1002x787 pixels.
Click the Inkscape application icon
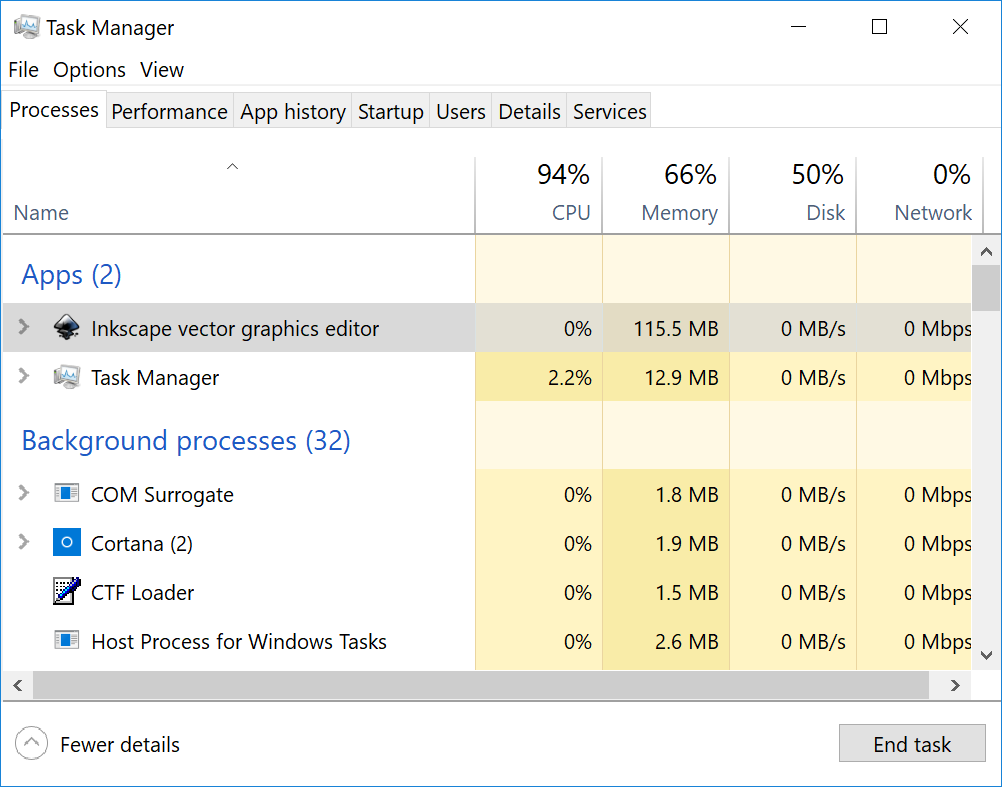[x=66, y=328]
